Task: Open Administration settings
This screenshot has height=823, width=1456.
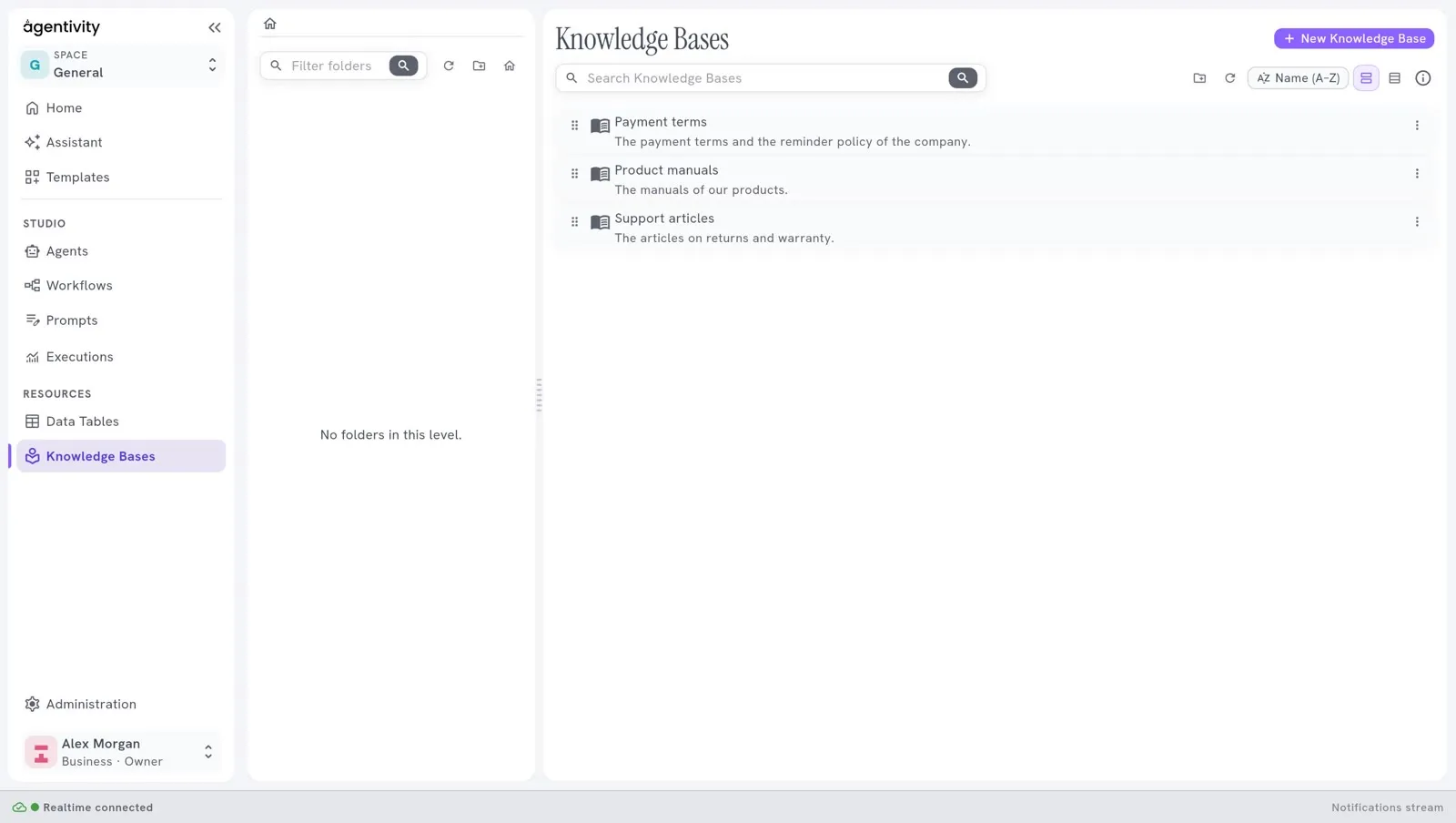Action: pos(121,704)
